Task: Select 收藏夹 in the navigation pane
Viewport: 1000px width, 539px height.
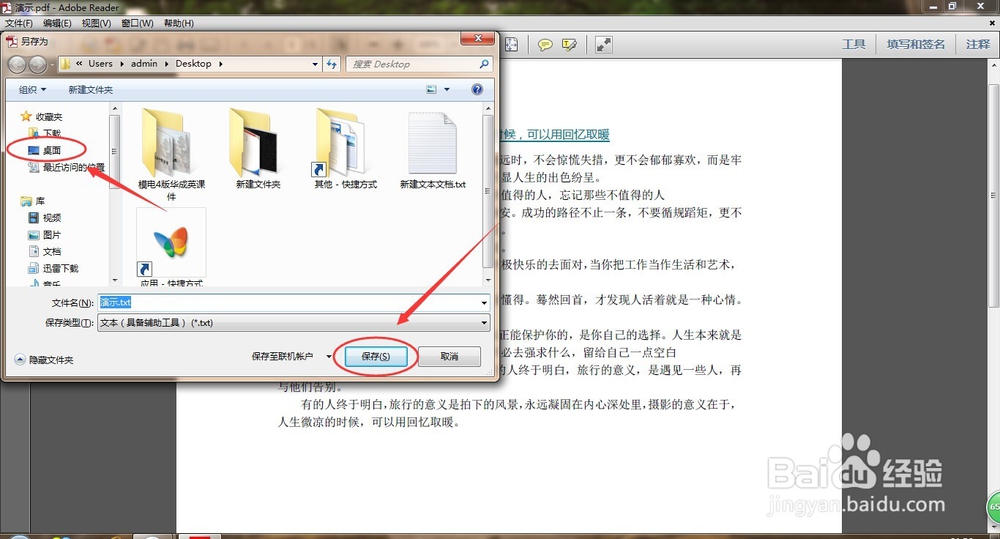Action: [x=41, y=117]
